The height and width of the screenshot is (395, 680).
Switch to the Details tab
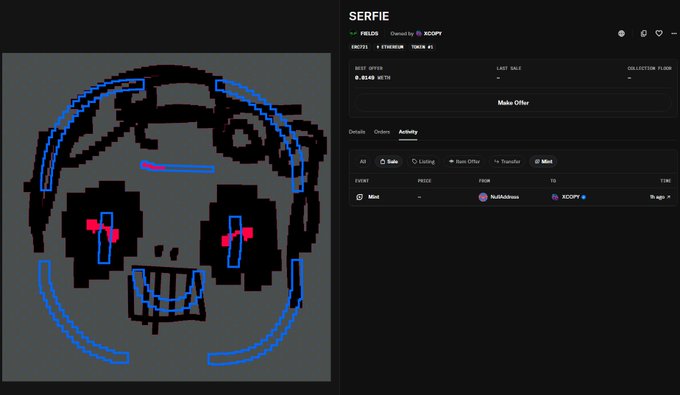(x=357, y=132)
